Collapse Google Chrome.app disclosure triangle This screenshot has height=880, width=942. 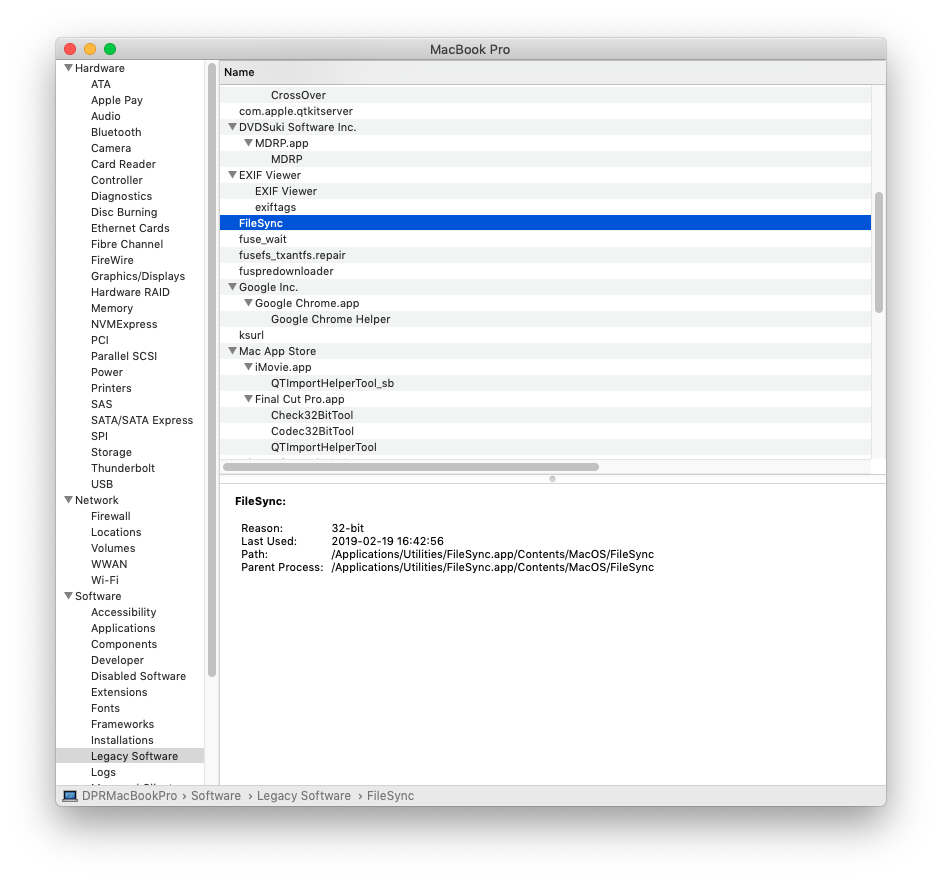(248, 303)
